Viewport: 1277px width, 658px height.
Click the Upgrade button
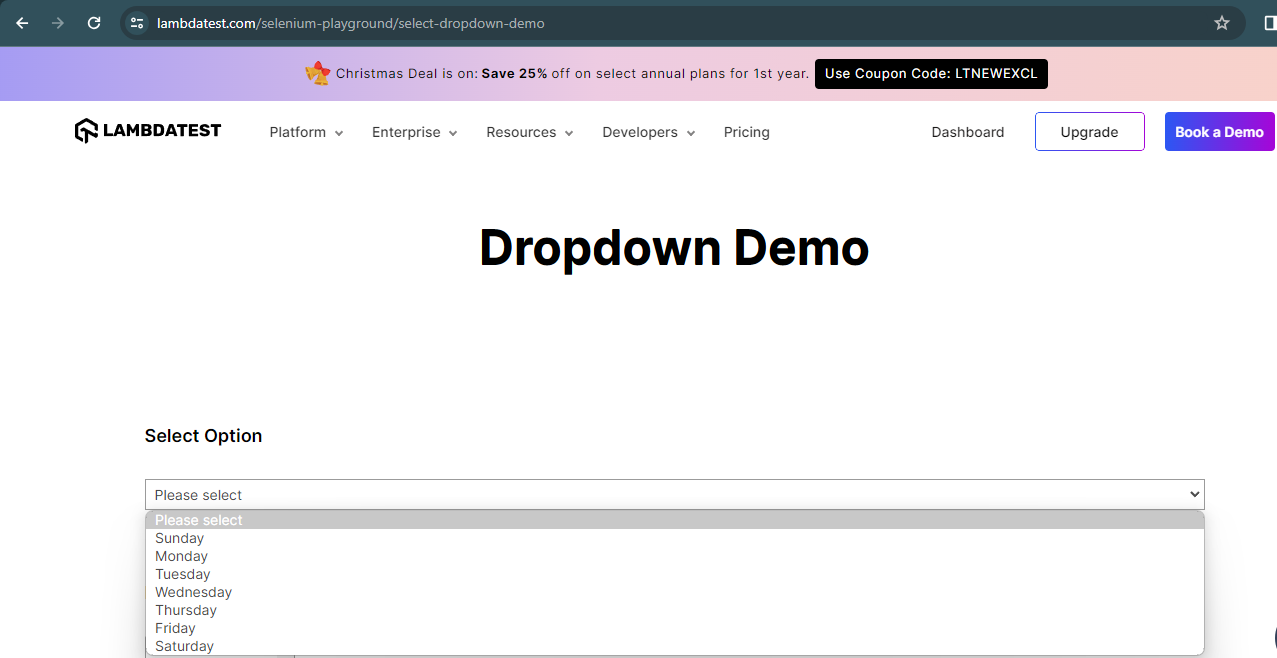[x=1090, y=132]
